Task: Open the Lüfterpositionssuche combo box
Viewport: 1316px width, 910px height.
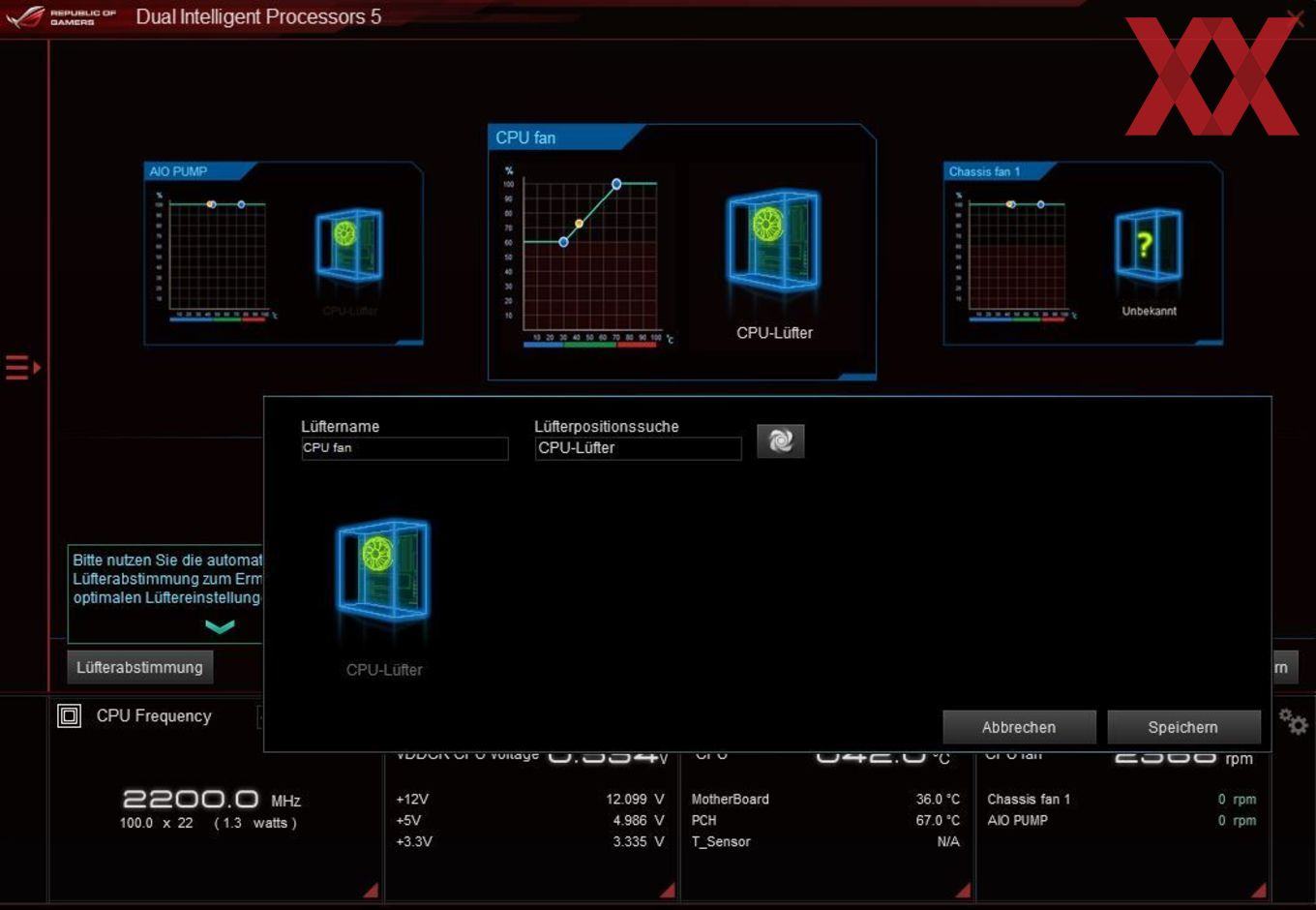Action: [x=638, y=448]
